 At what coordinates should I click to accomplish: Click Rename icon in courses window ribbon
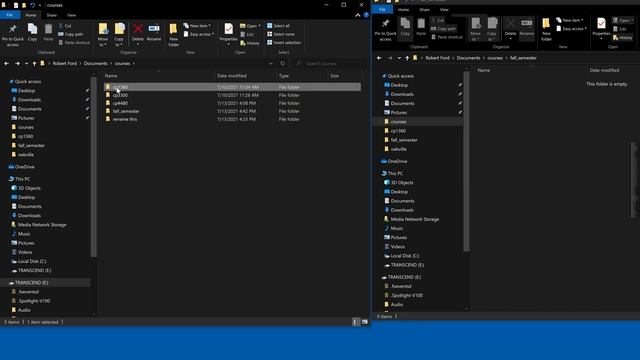tap(154, 32)
